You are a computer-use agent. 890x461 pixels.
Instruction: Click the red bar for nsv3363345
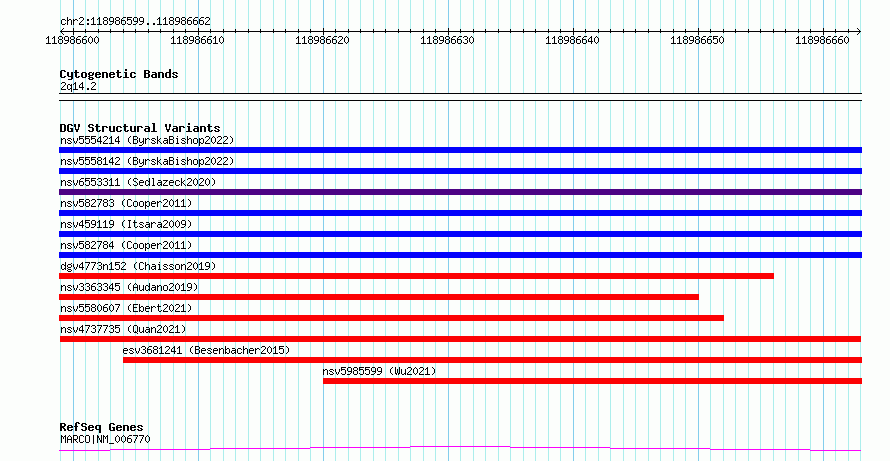click(x=379, y=297)
